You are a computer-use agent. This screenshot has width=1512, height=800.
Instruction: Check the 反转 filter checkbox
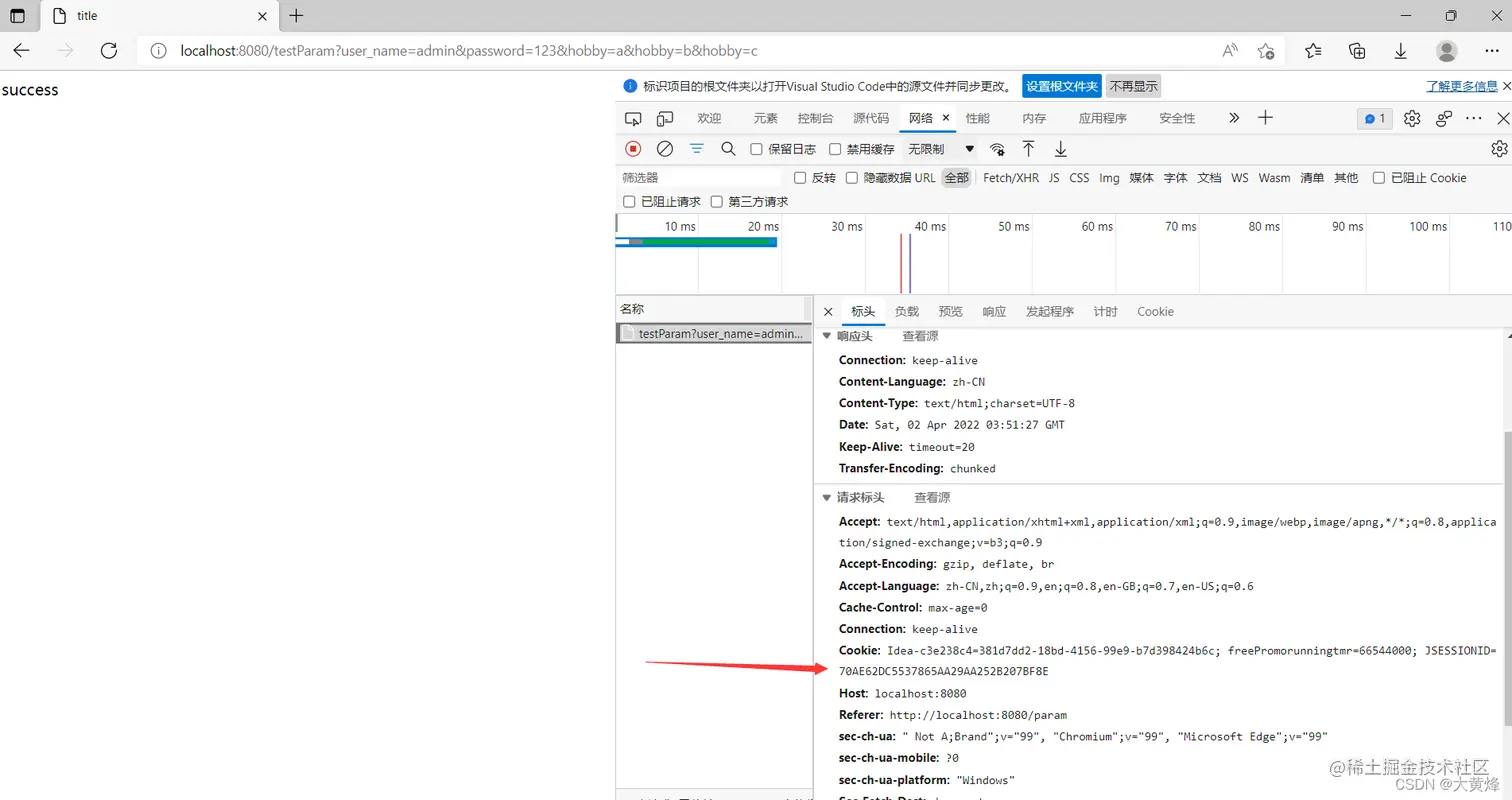coord(800,178)
